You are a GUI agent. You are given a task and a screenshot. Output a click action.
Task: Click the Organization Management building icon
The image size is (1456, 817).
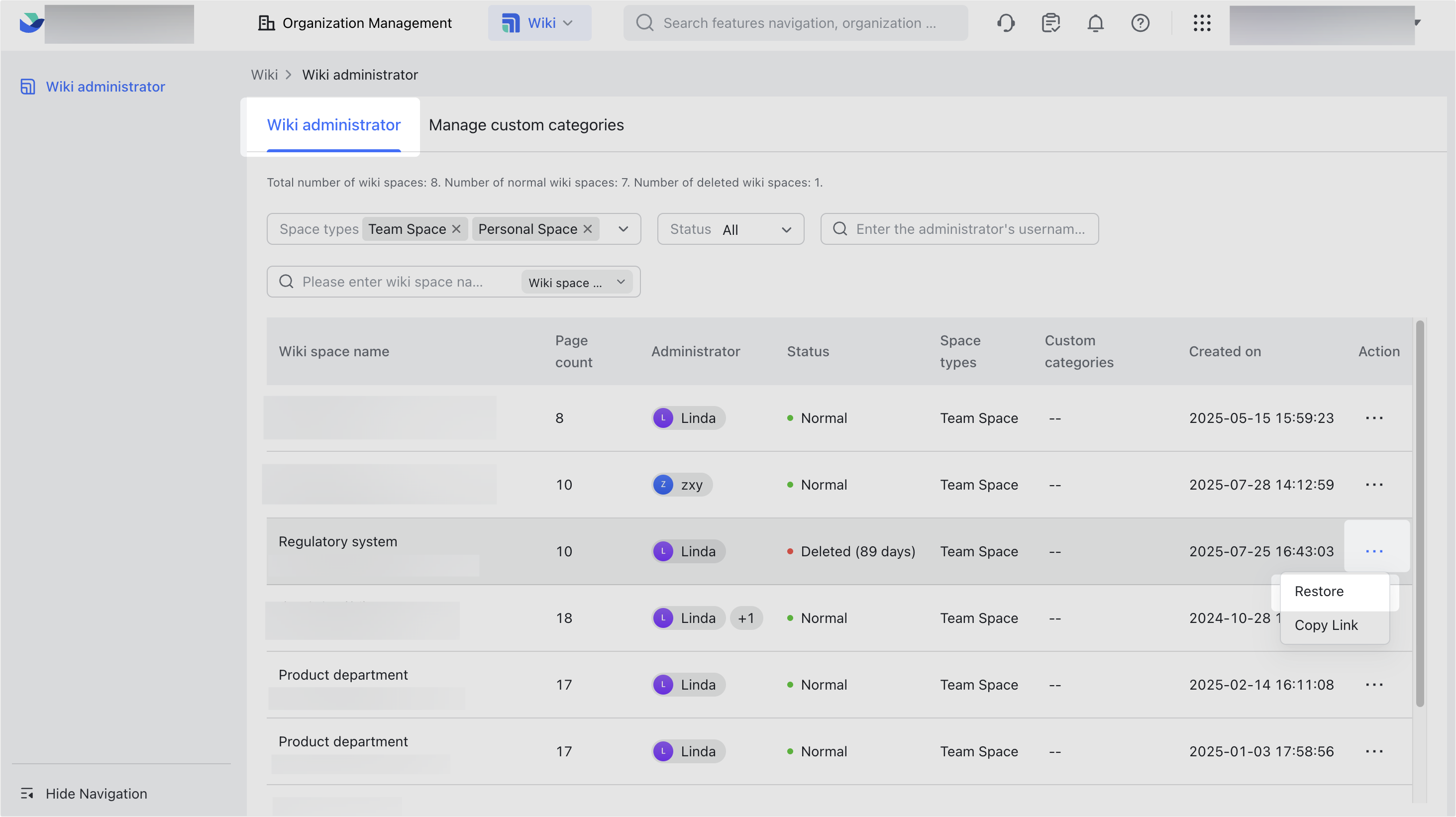(x=266, y=23)
